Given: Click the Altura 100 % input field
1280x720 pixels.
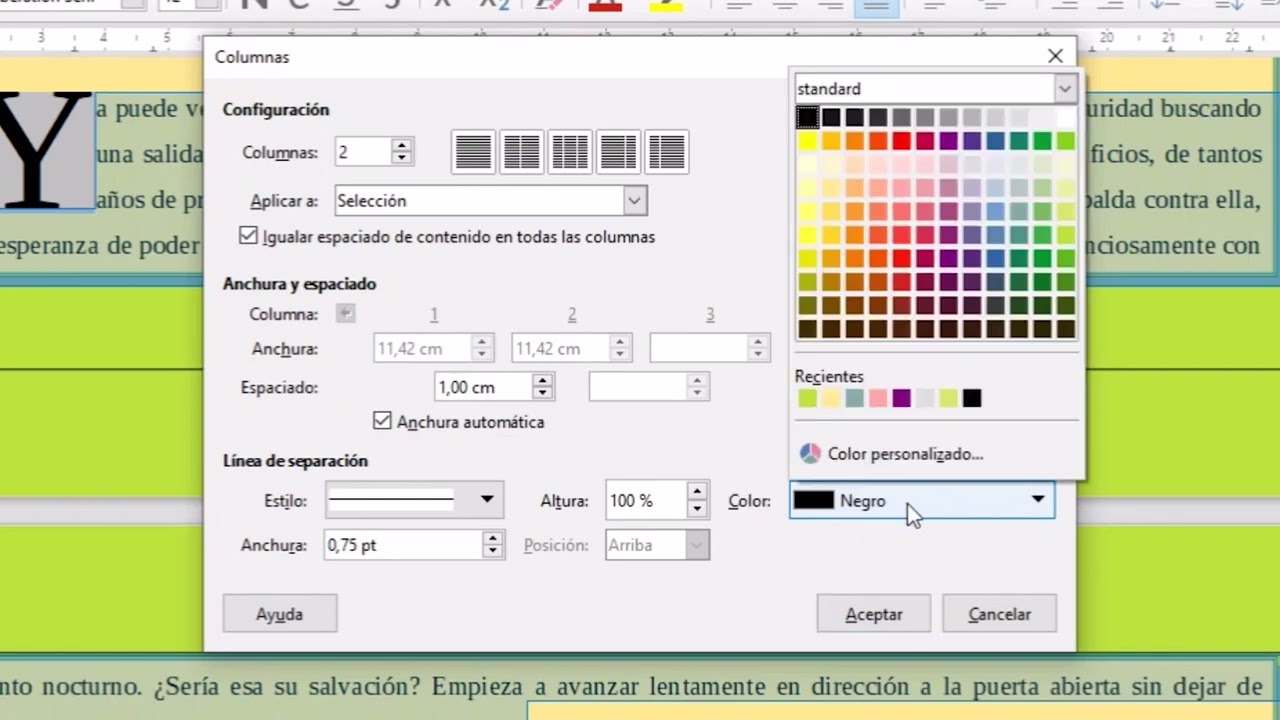Looking at the screenshot, I should pyautogui.click(x=646, y=500).
